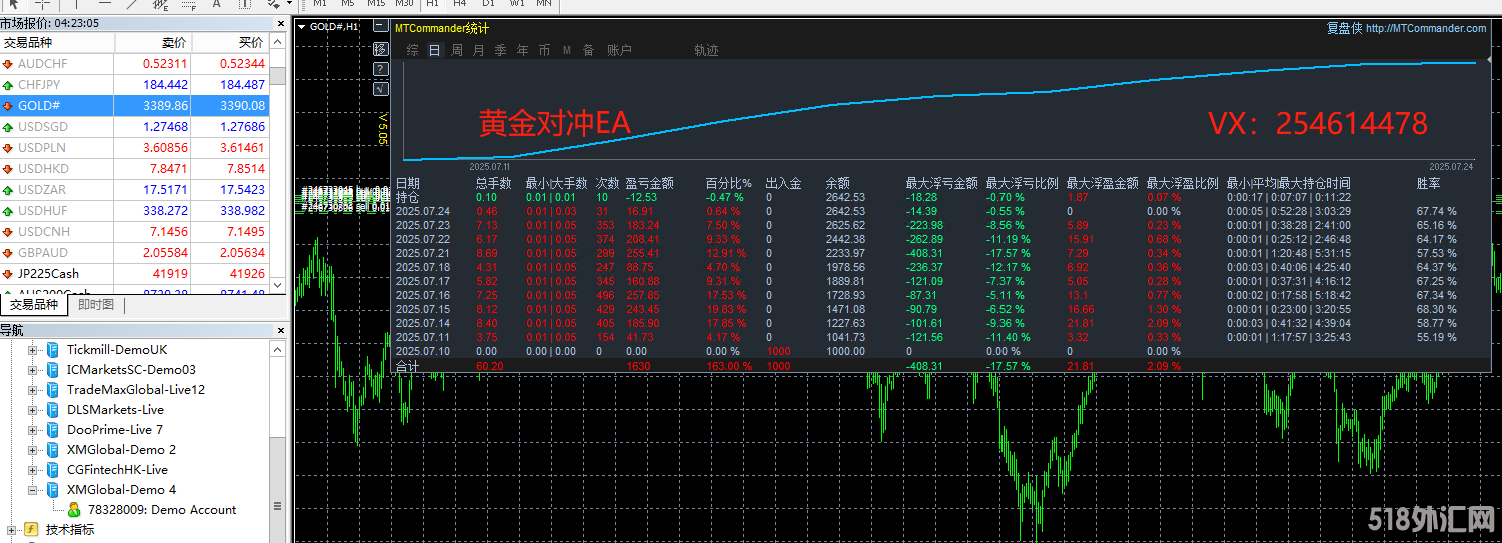The image size is (1502, 543).
Task: Click the DooPrime-Live 7 server icon
Action: (x=53, y=430)
